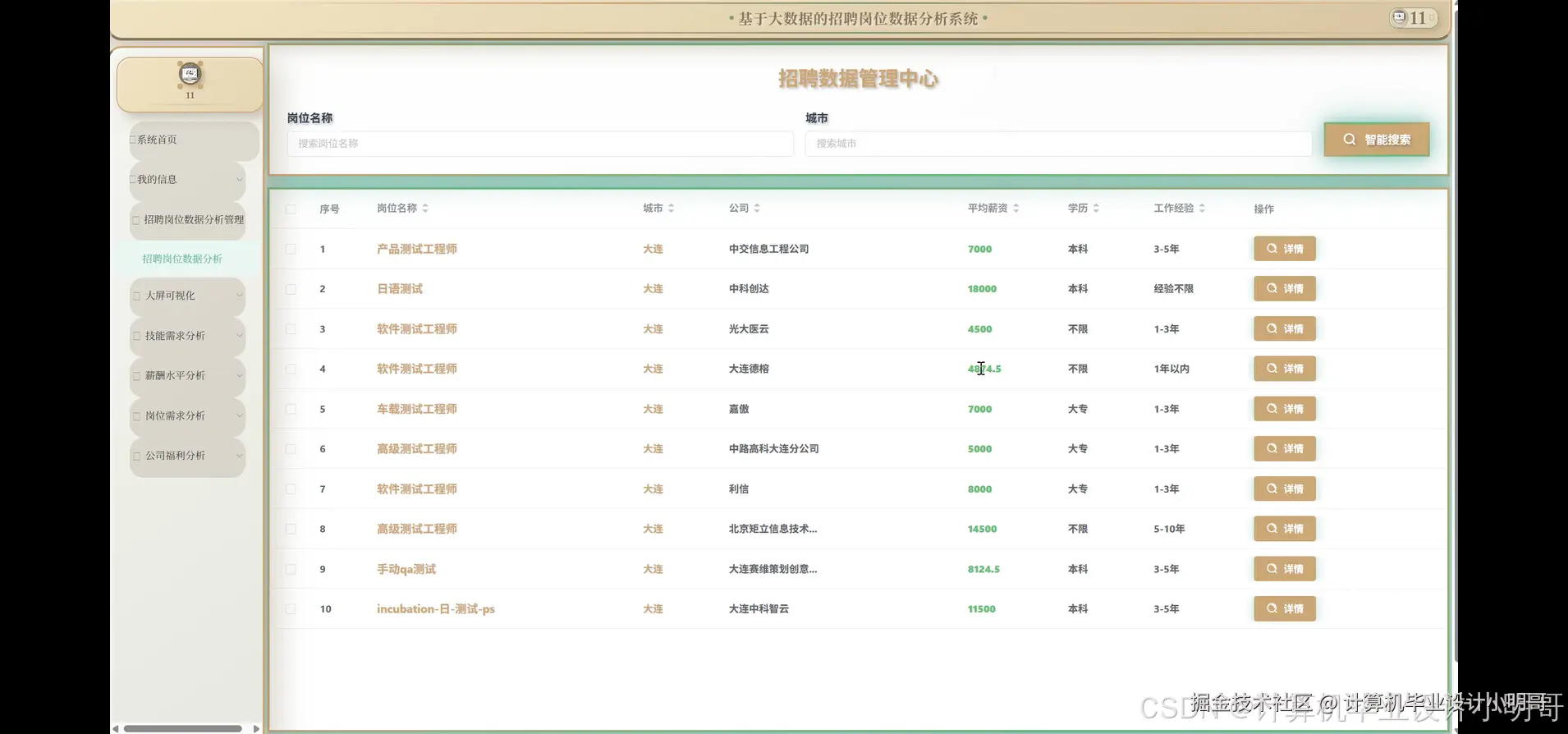Click the 公司福利分析 menu icon

[x=137, y=456]
